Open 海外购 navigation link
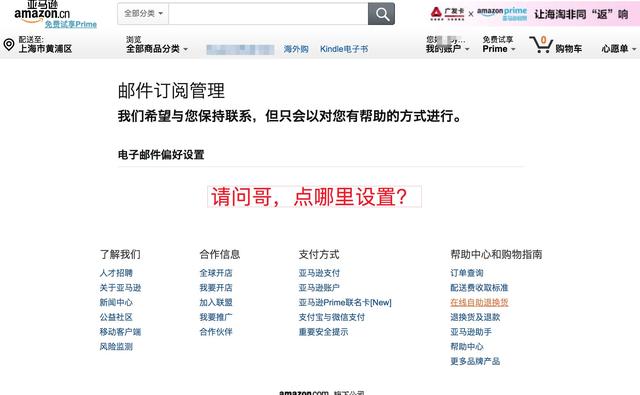 tap(296, 49)
